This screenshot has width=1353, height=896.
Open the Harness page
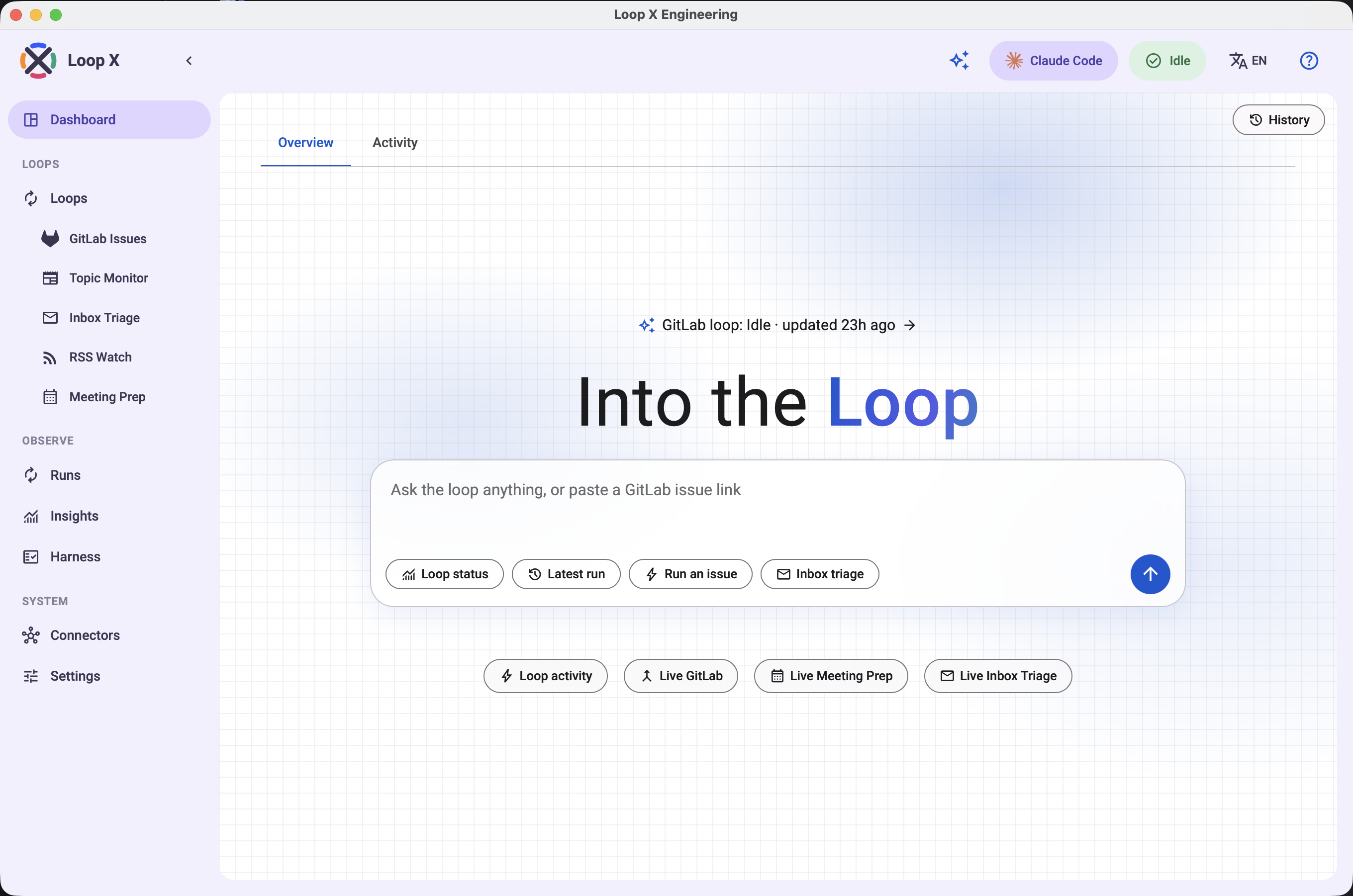[109, 556]
